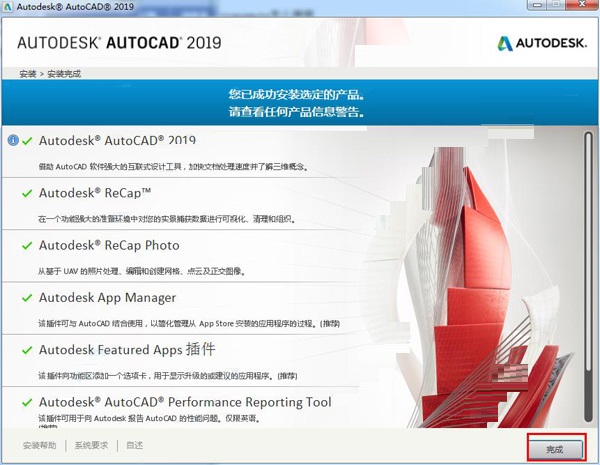Click the Featured Apps 插件 checkmark icon

click(27, 350)
